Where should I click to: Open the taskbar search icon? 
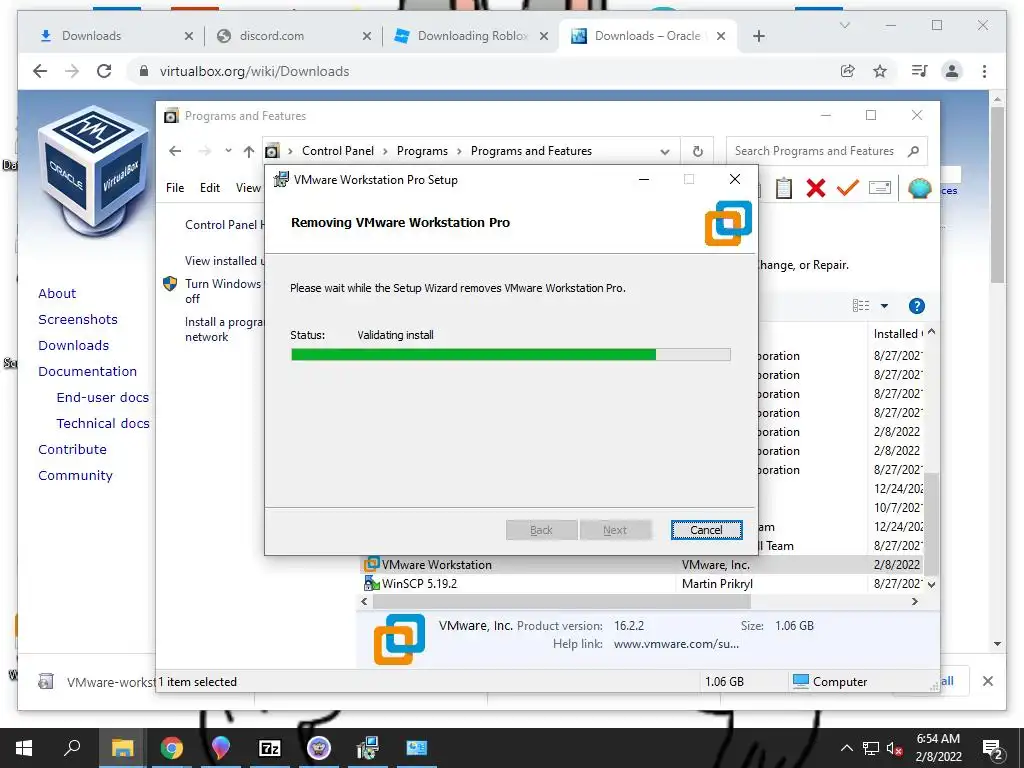pos(72,748)
